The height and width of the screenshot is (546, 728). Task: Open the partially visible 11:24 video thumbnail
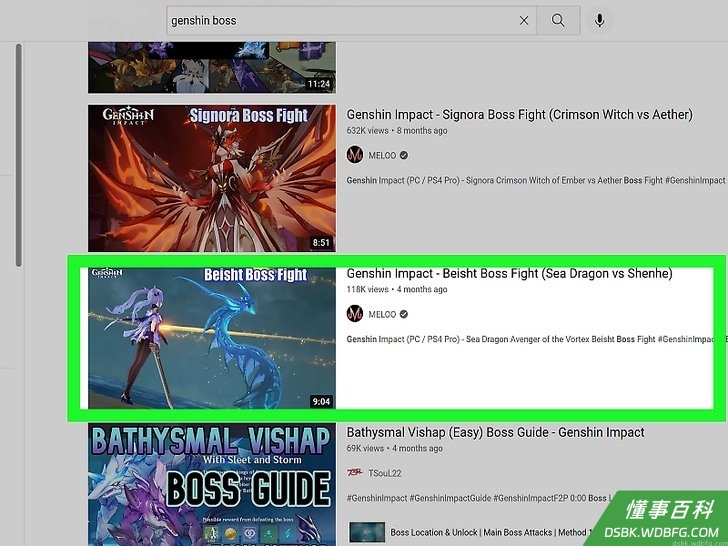tap(212, 68)
